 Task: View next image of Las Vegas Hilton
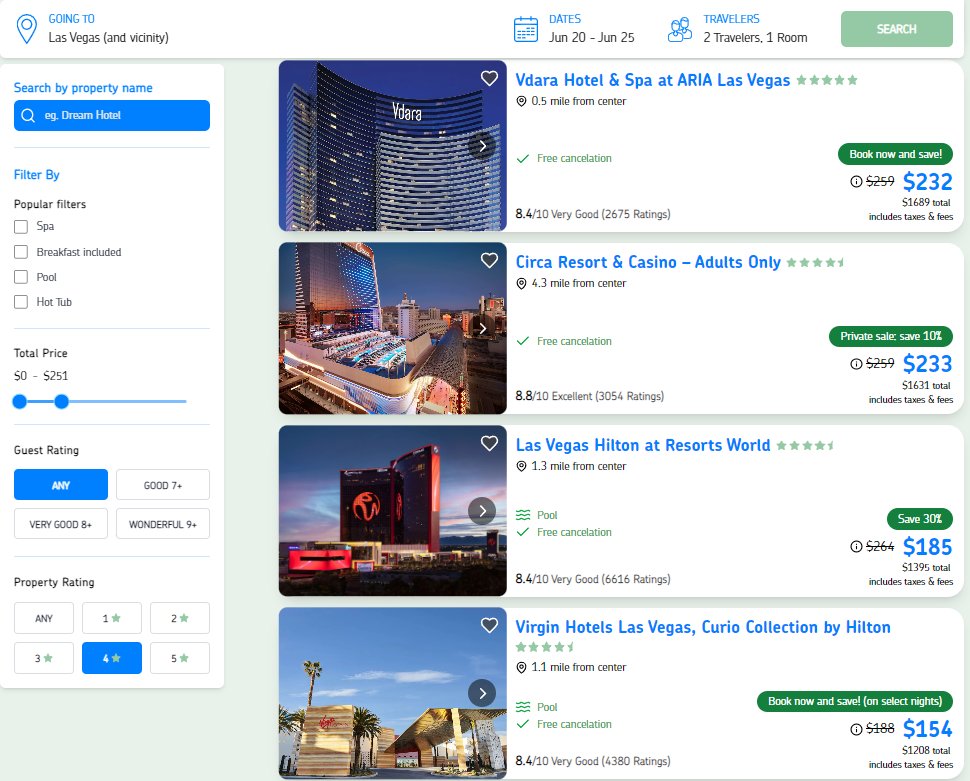(x=482, y=511)
